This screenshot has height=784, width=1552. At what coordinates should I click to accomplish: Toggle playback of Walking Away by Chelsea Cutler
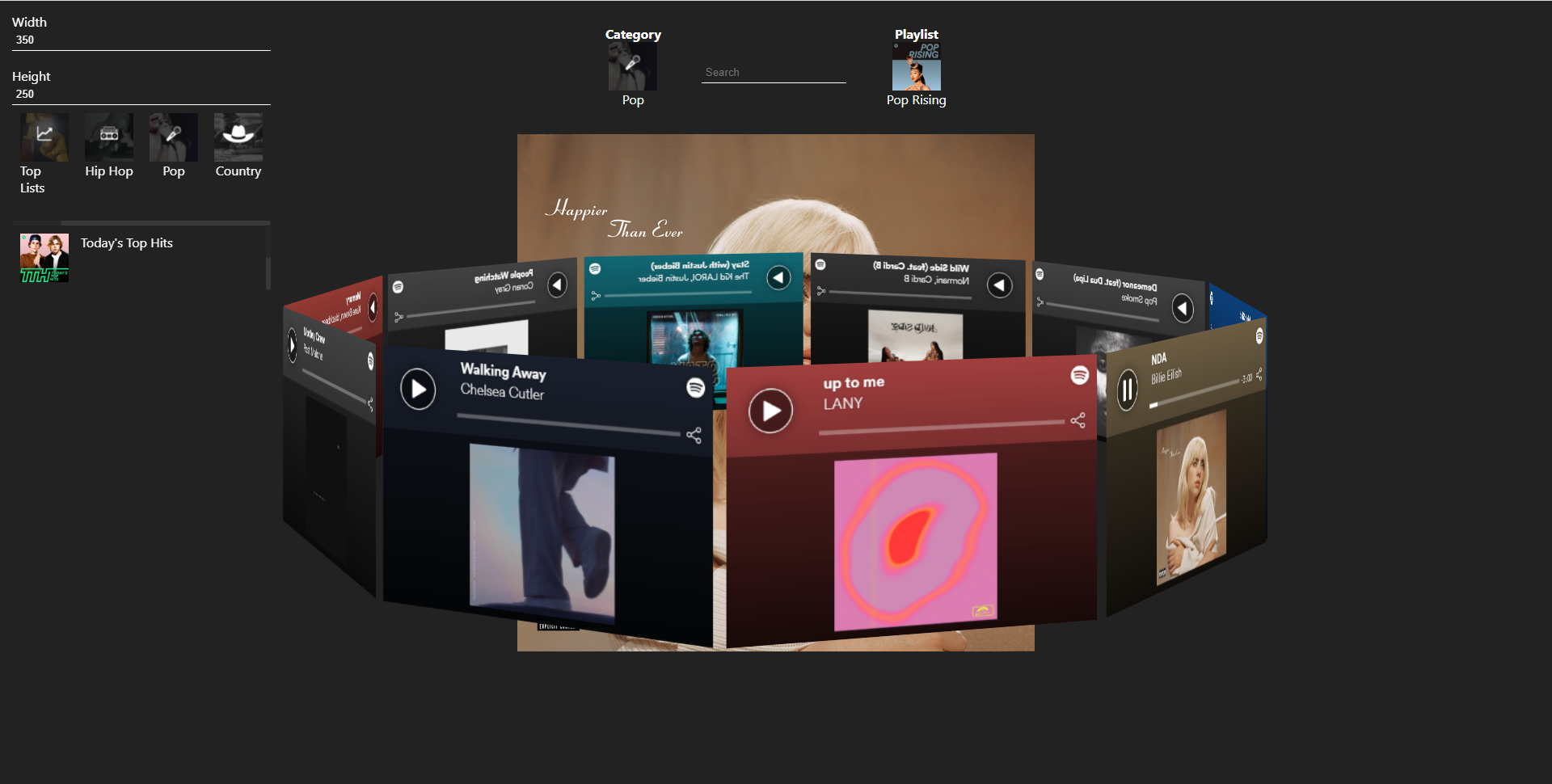click(x=418, y=389)
